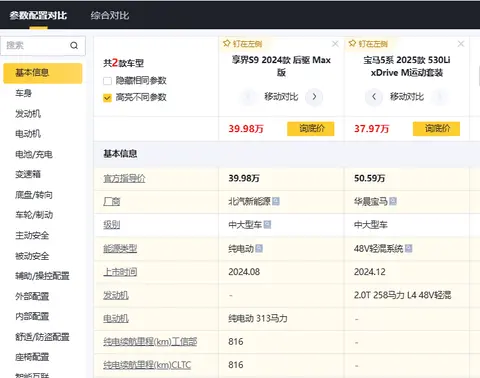
Task: Click the 上市时间 parameter link
Action: pos(120,272)
